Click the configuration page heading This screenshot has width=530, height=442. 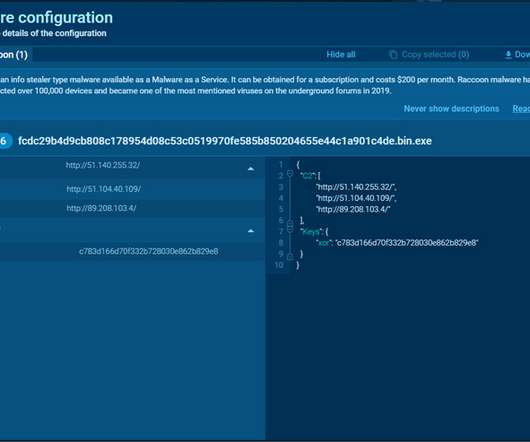(56, 18)
